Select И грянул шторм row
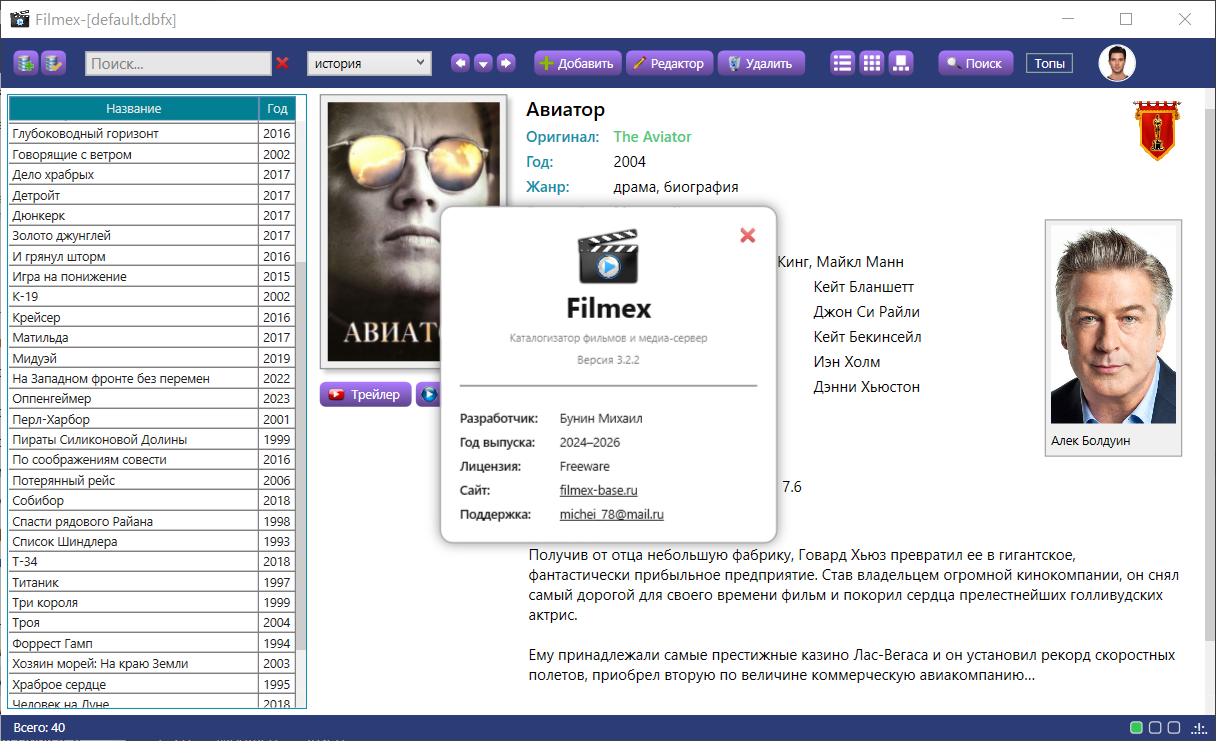Viewport: 1216px width, 741px height. pos(152,256)
